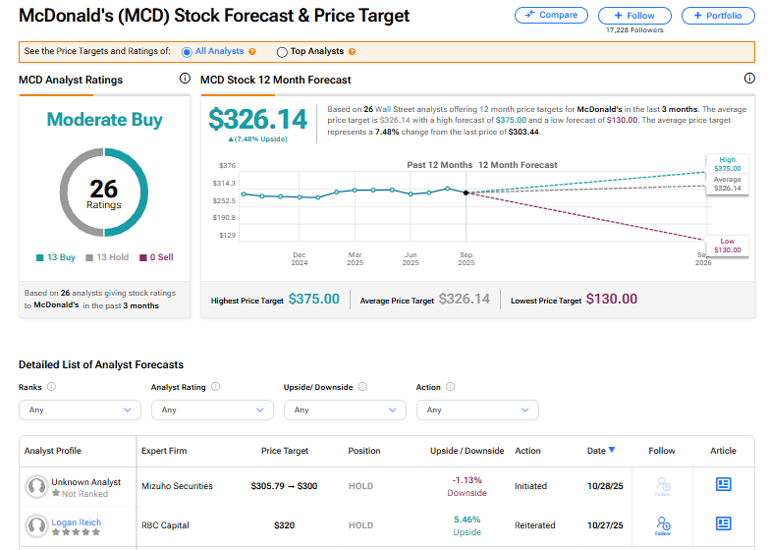This screenshot has height=550, width=768.
Task: Open the Analyst Rating filter dropdown
Action: tap(212, 410)
